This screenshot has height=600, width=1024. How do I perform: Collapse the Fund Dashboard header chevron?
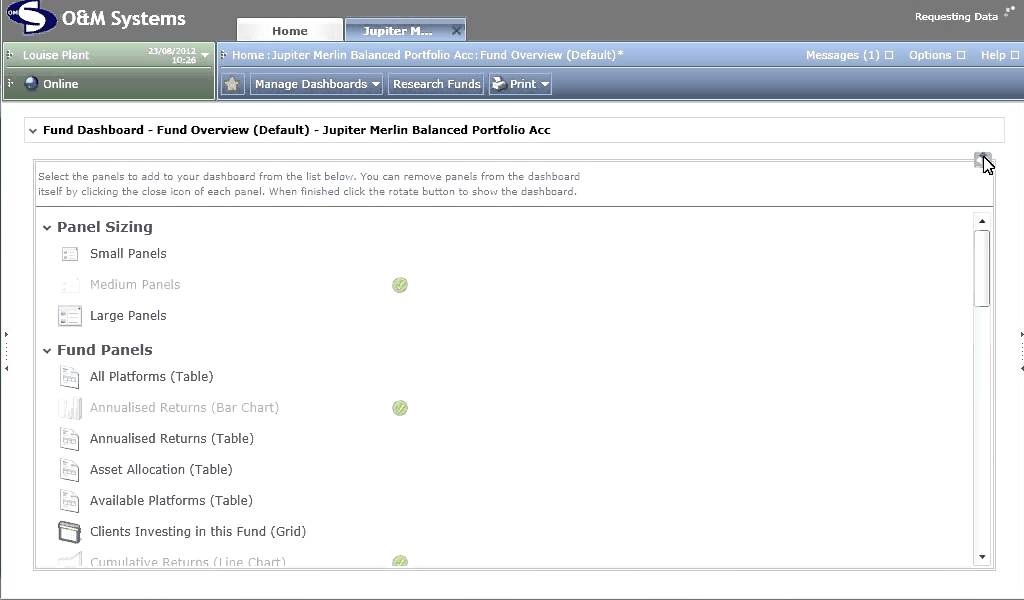click(x=33, y=131)
